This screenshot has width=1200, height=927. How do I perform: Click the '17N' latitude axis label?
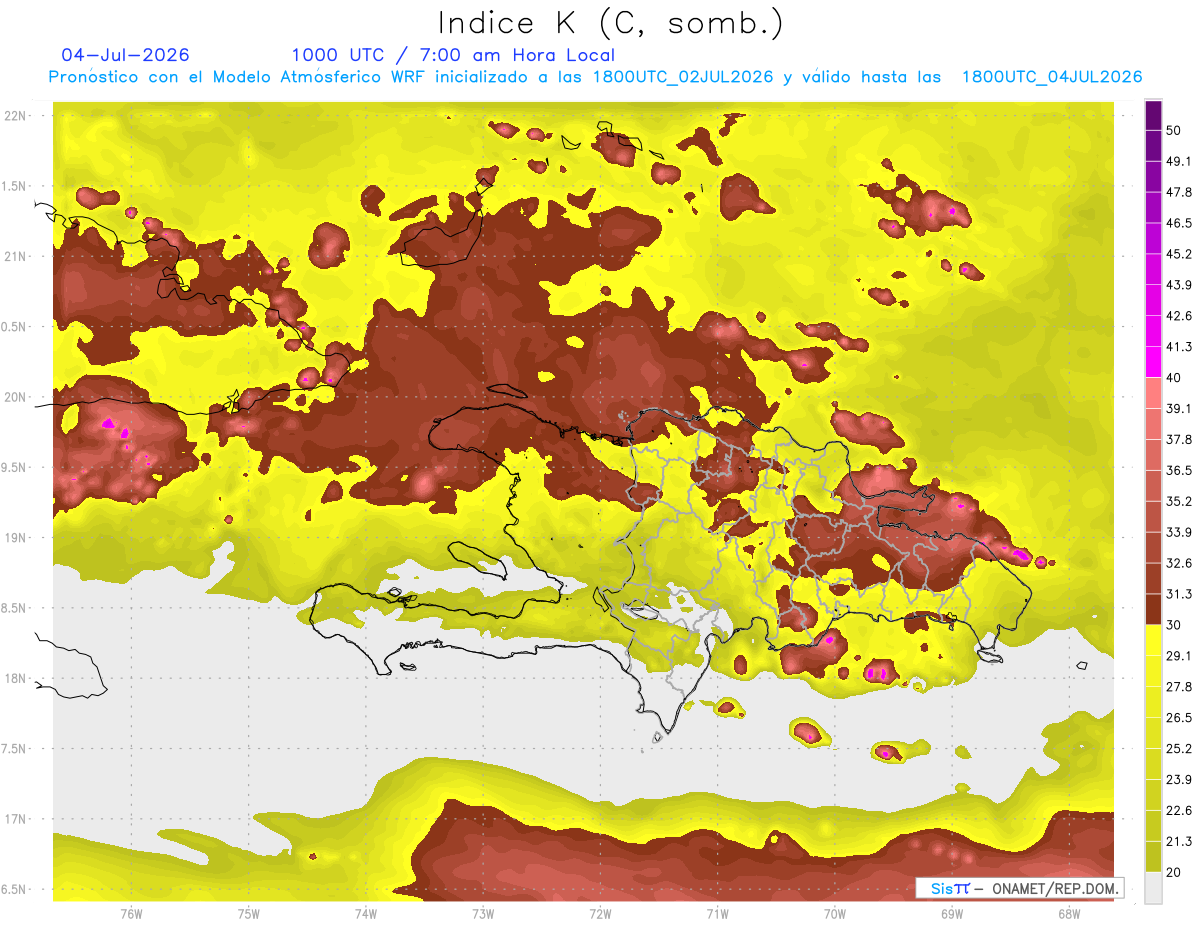(16, 819)
